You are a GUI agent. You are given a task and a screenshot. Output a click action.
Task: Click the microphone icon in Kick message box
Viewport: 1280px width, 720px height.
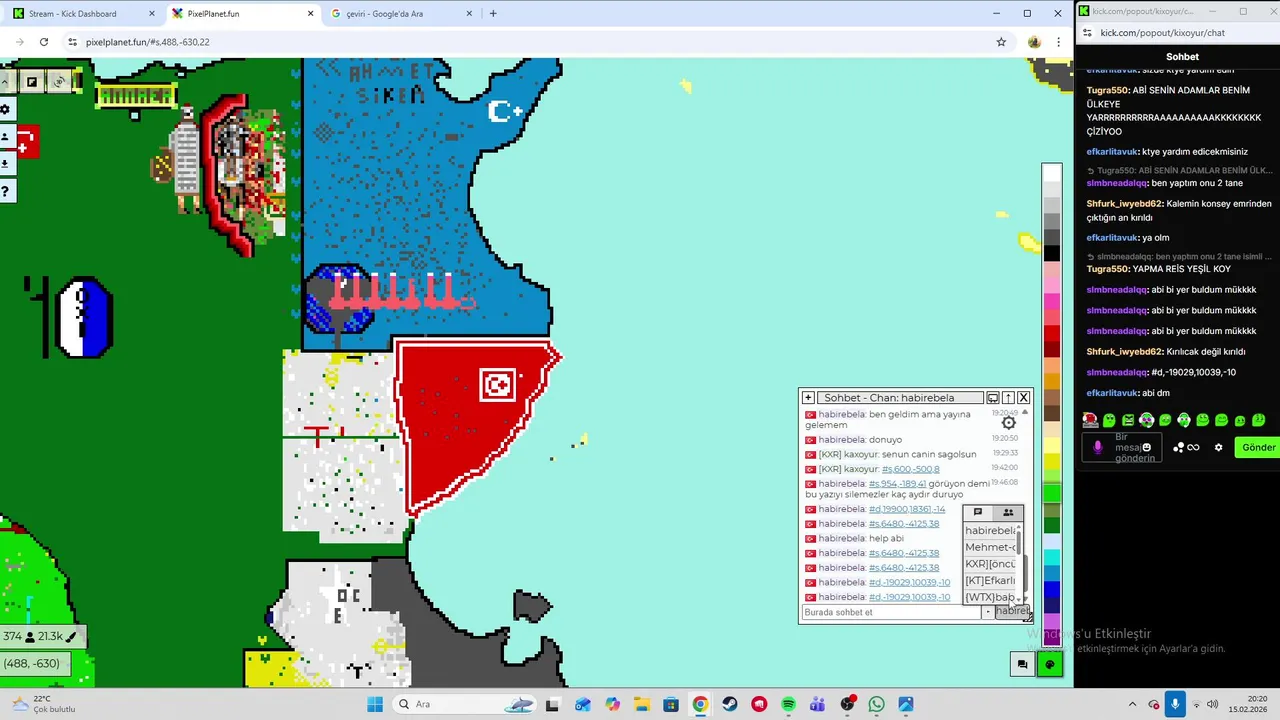pyautogui.click(x=1098, y=447)
